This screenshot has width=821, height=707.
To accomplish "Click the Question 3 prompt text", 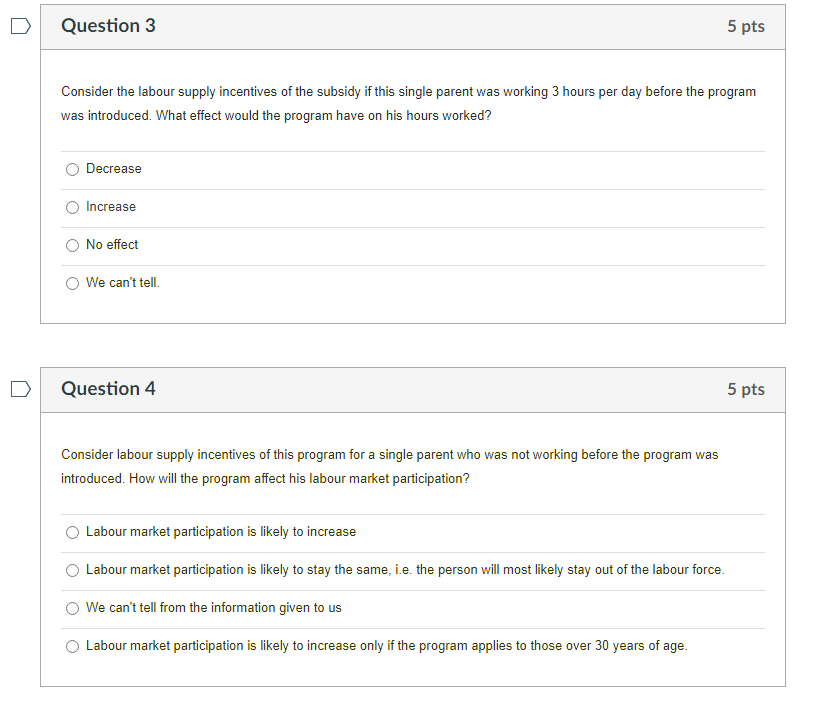I will click(408, 103).
